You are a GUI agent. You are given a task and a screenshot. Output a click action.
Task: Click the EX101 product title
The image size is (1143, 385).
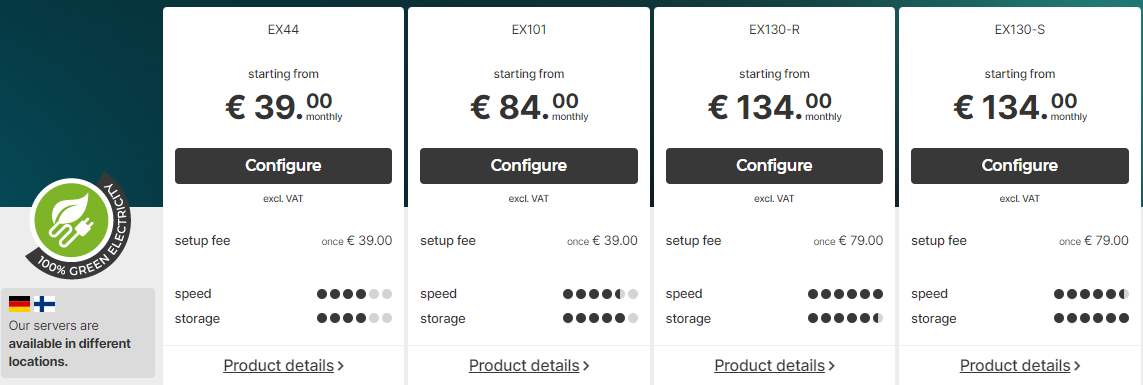(528, 30)
